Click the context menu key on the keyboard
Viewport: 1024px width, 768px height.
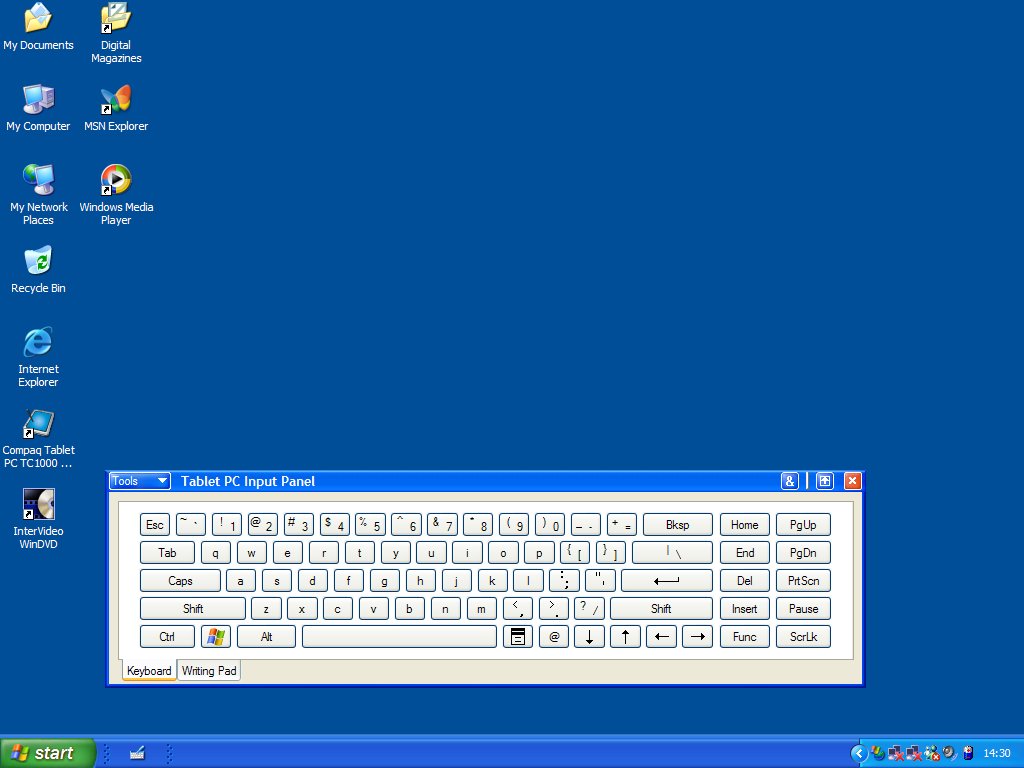518,637
